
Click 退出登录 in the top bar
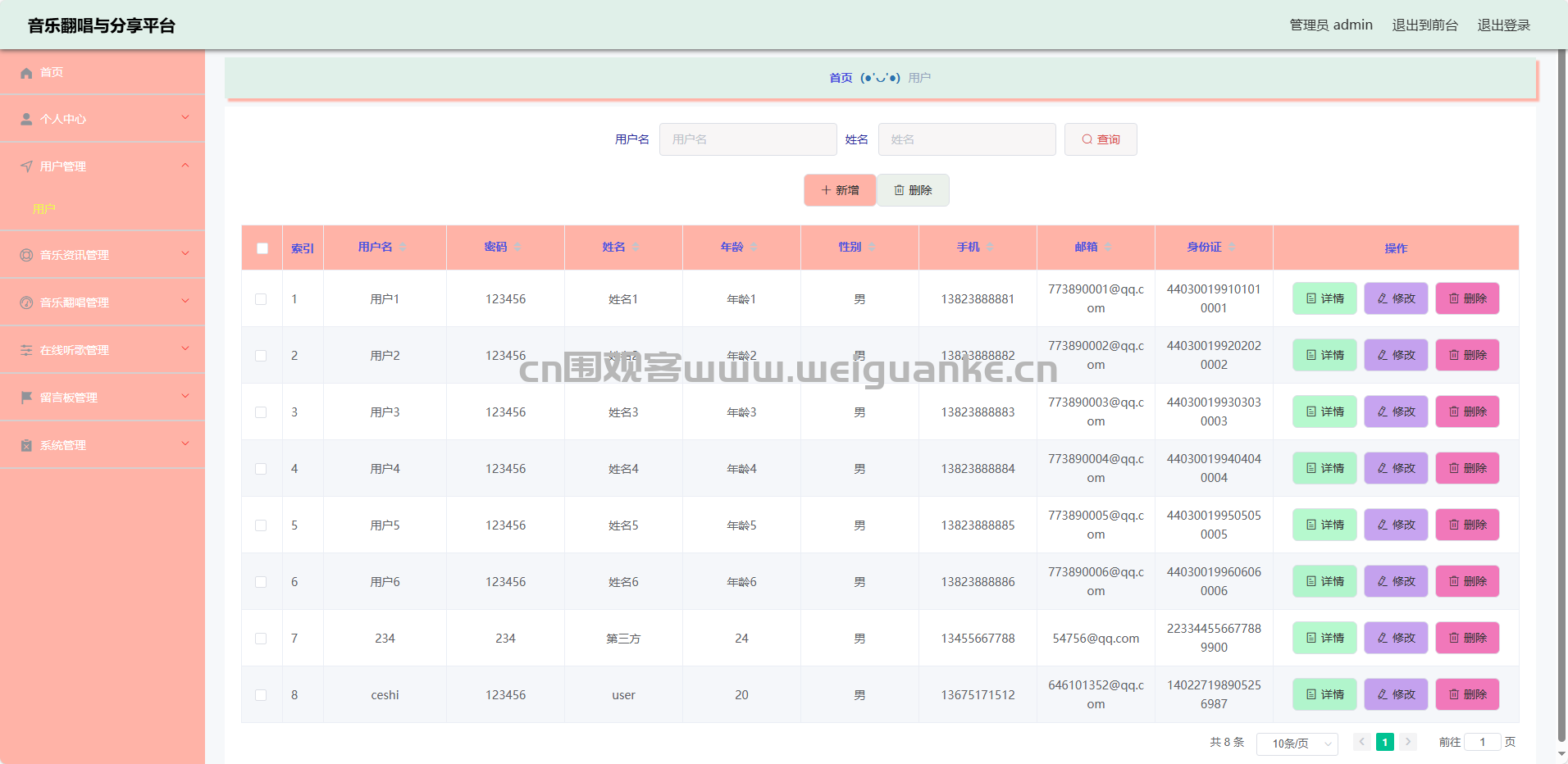tap(1504, 25)
